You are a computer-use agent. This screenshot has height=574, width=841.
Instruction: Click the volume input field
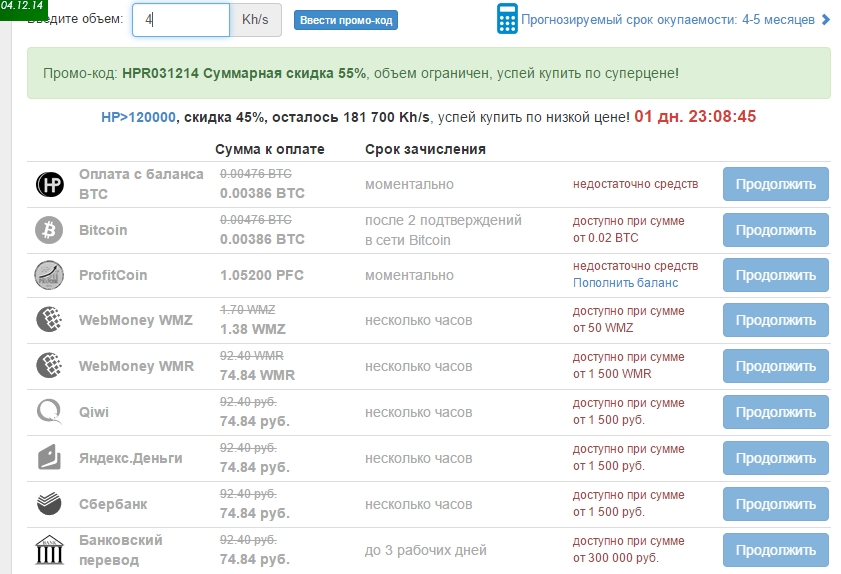180,19
